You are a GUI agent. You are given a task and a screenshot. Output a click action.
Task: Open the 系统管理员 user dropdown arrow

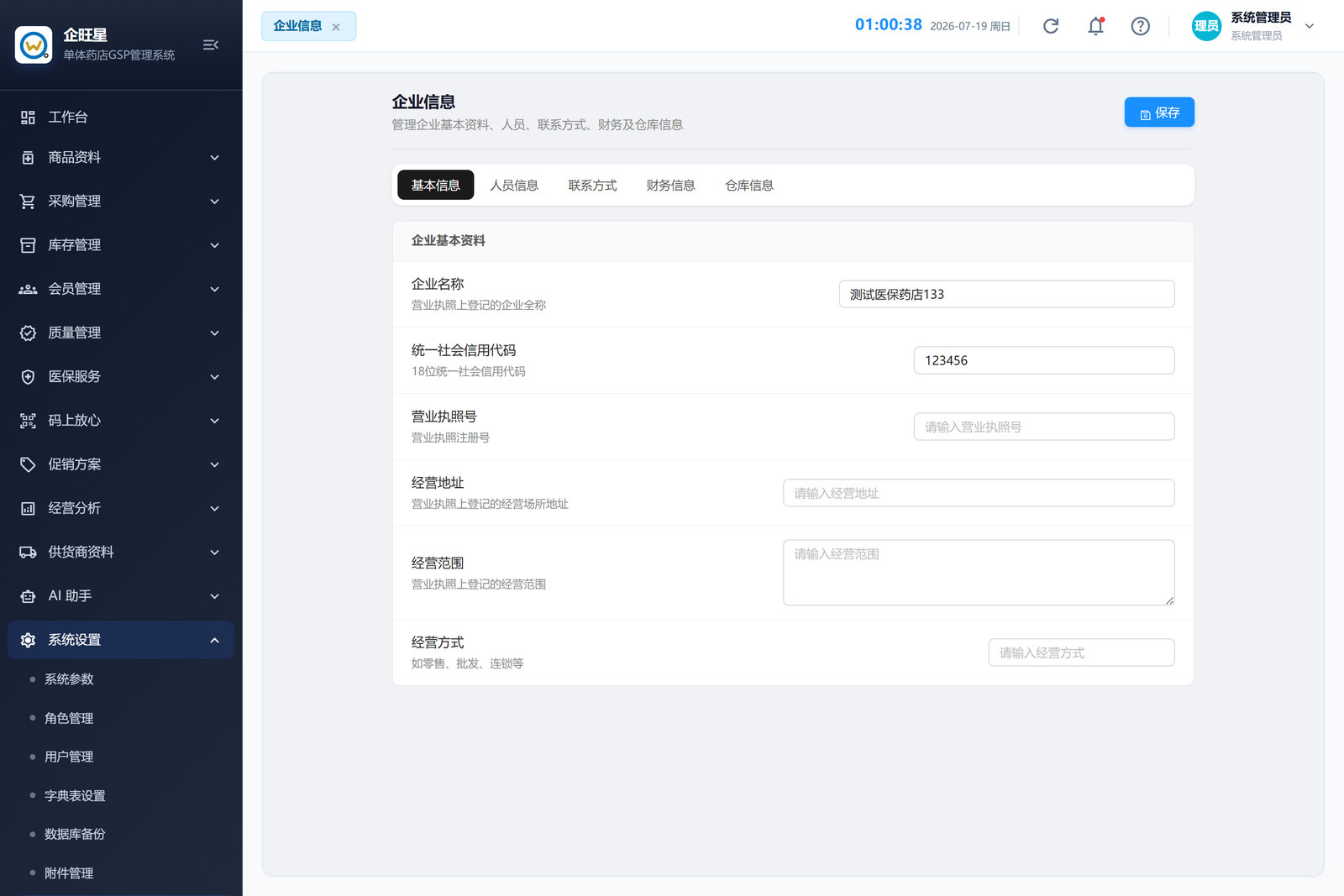click(1309, 26)
